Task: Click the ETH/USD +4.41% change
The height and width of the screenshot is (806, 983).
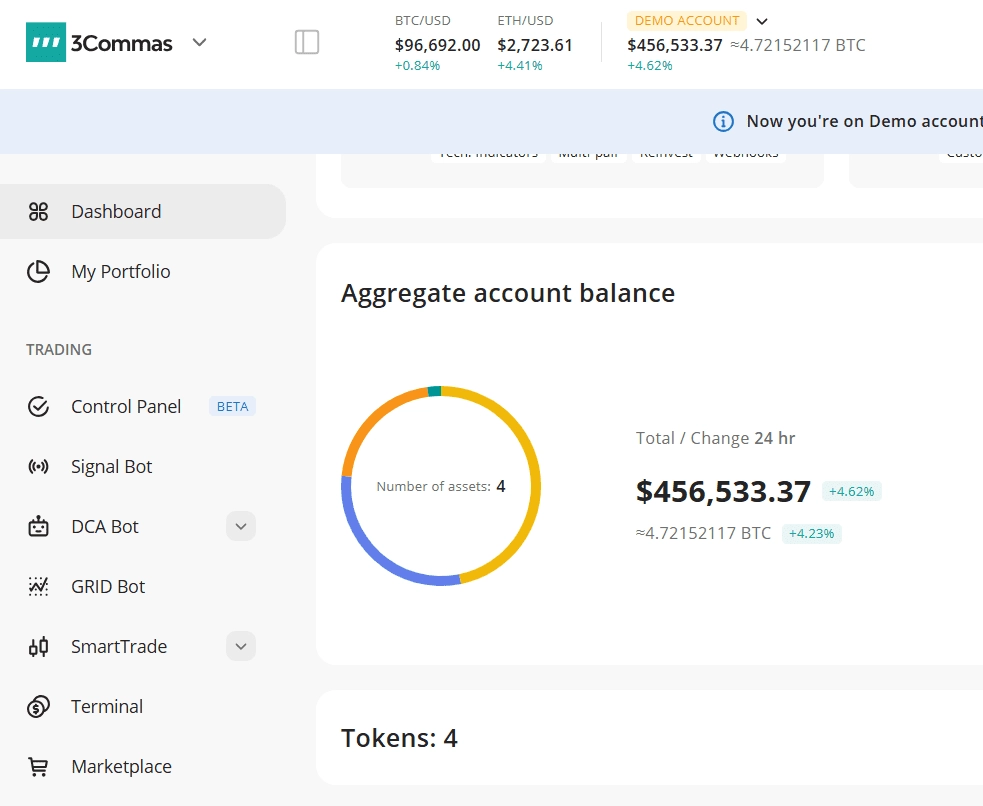Action: (x=520, y=65)
